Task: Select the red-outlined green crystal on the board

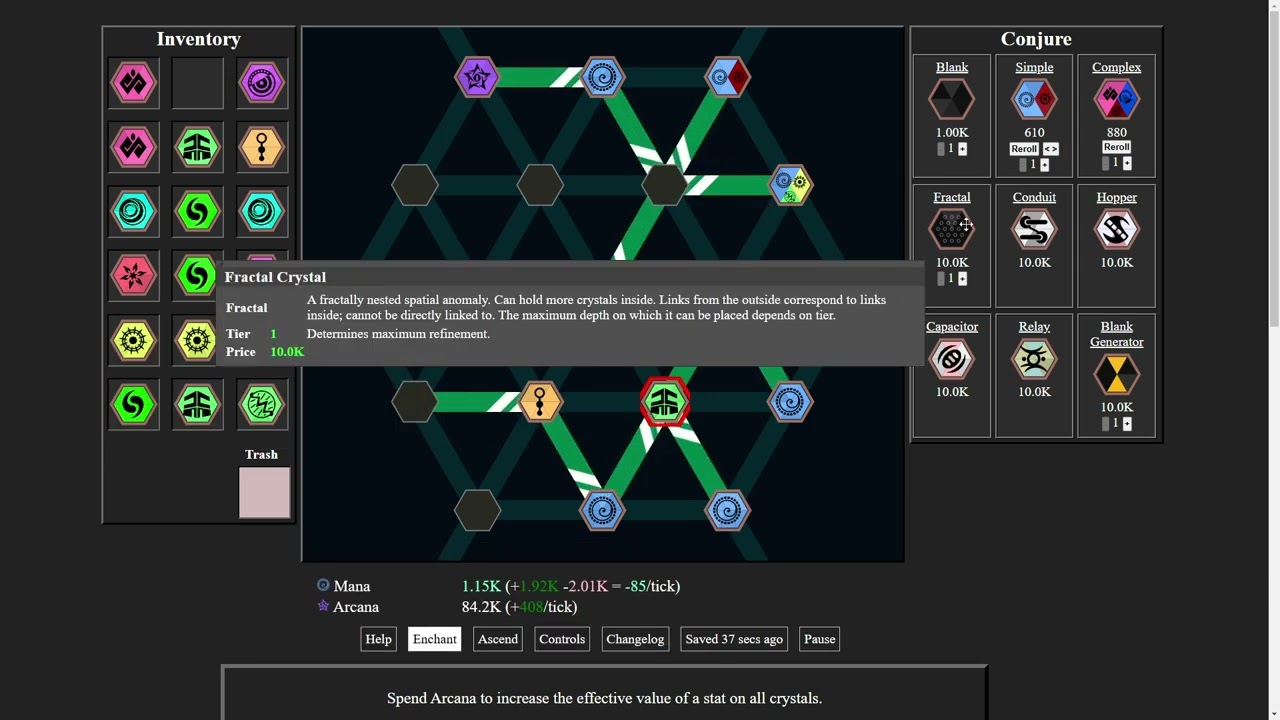Action: tap(665, 402)
